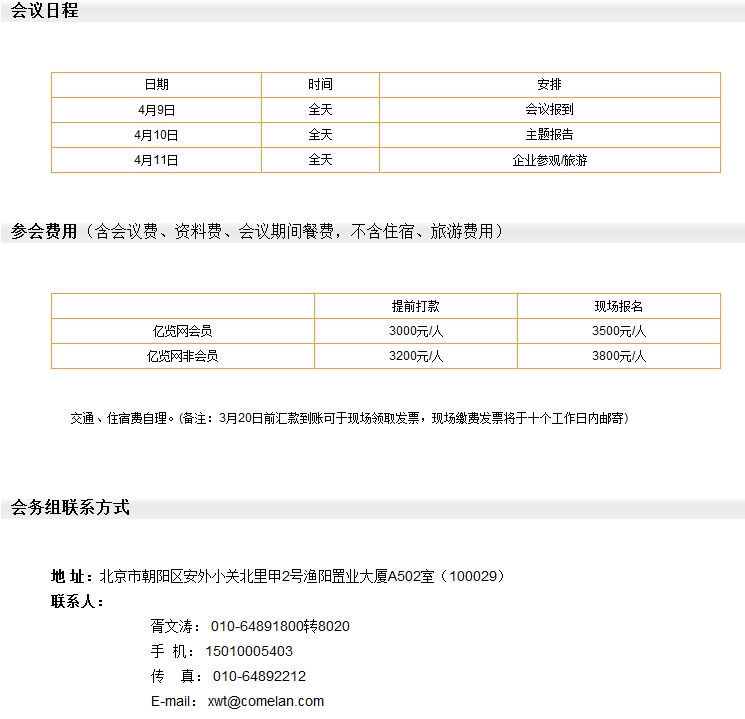Click the 会议日程 section heading

(44, 11)
